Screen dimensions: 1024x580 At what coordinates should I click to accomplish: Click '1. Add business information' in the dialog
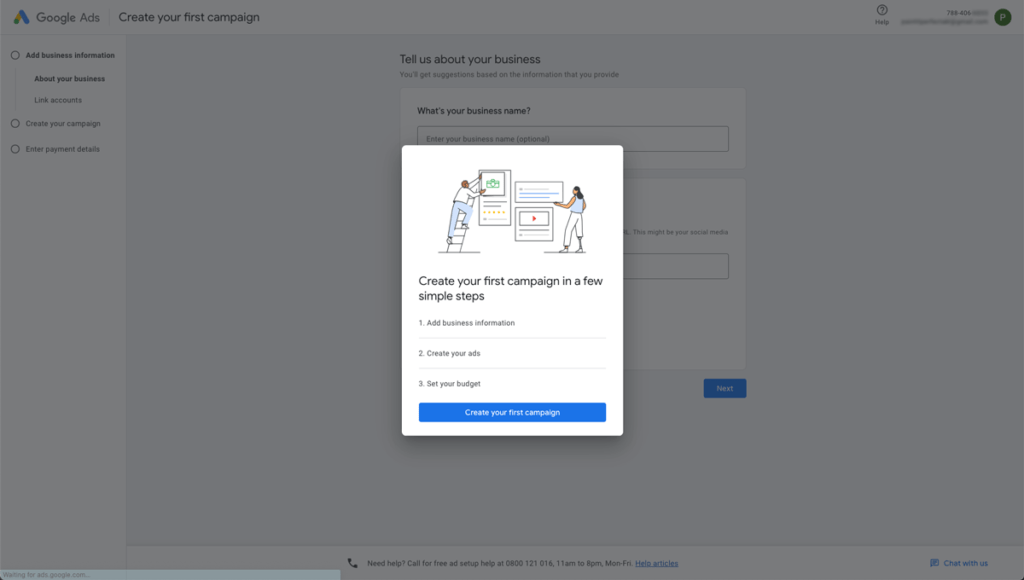[x=467, y=323]
